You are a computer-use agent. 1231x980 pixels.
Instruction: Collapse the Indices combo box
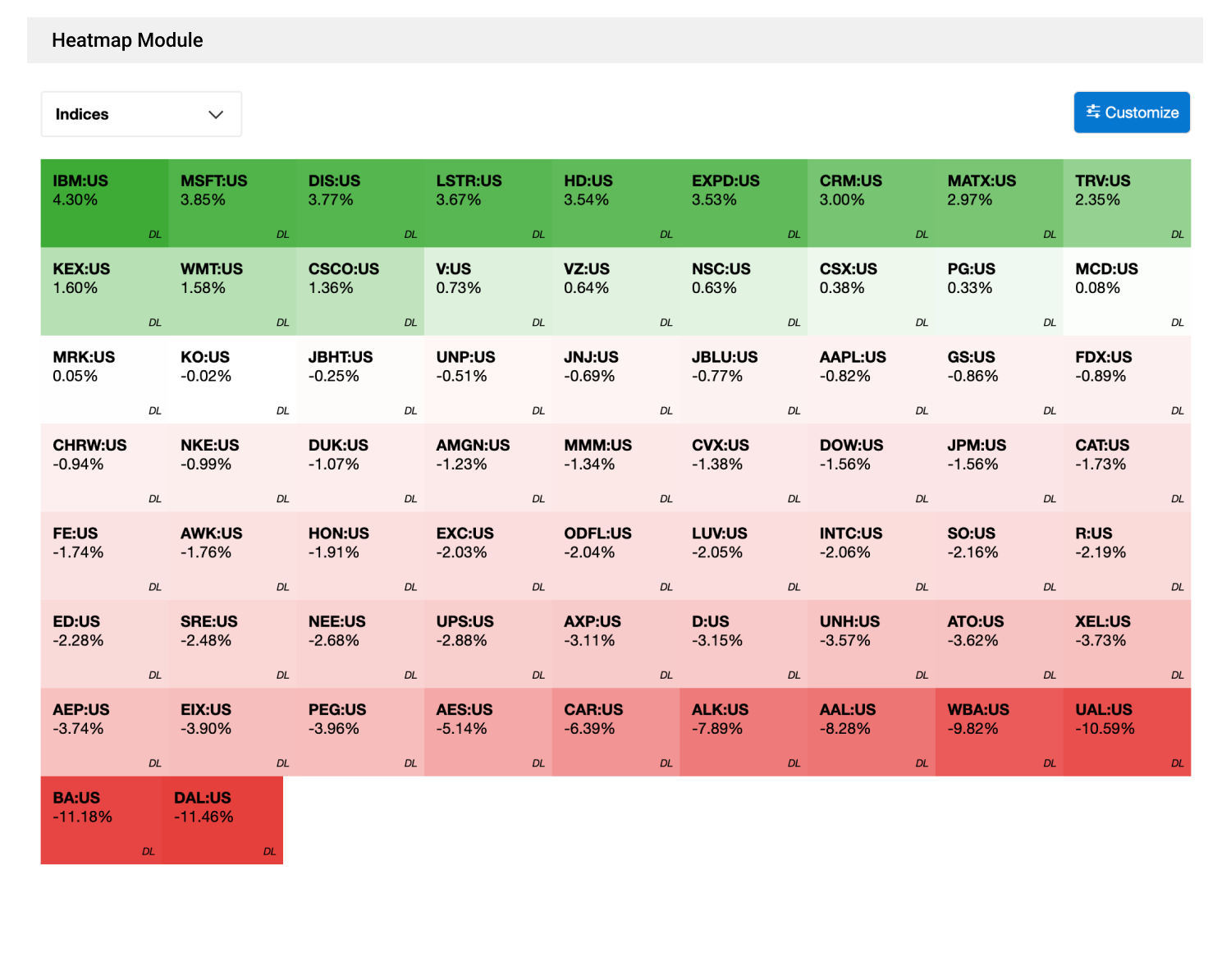point(141,114)
